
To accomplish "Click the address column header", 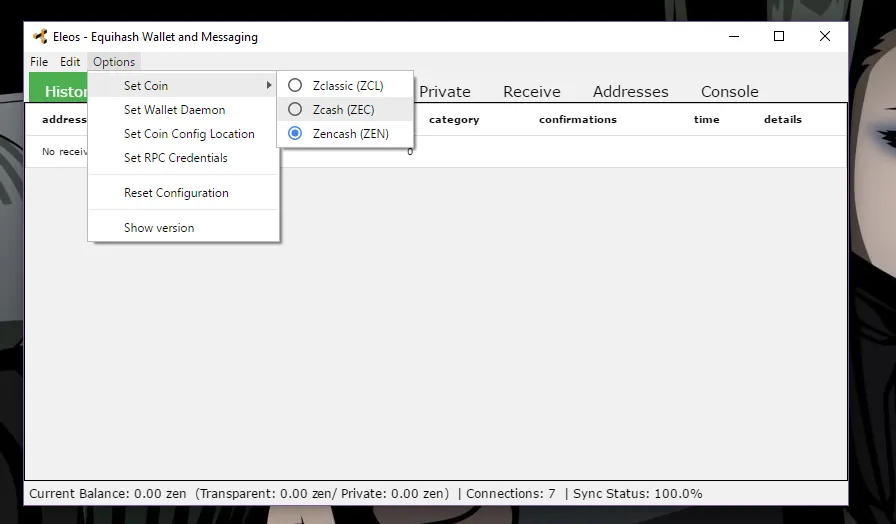I will [x=64, y=119].
